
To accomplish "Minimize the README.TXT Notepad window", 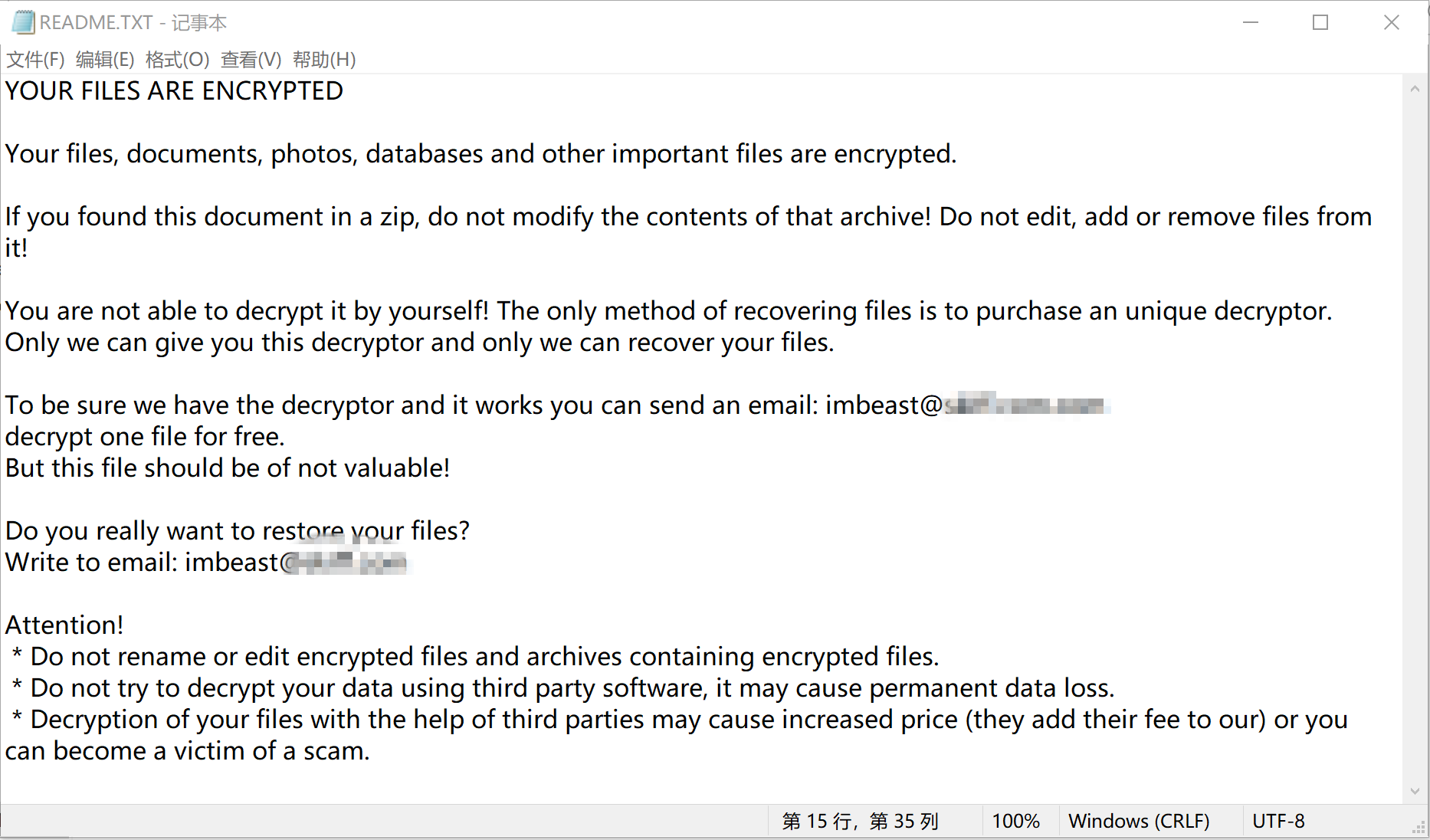I will (1251, 23).
